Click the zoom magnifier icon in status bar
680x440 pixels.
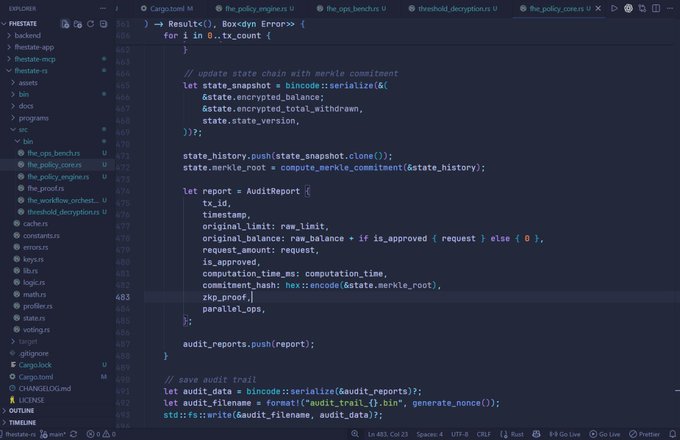355,434
